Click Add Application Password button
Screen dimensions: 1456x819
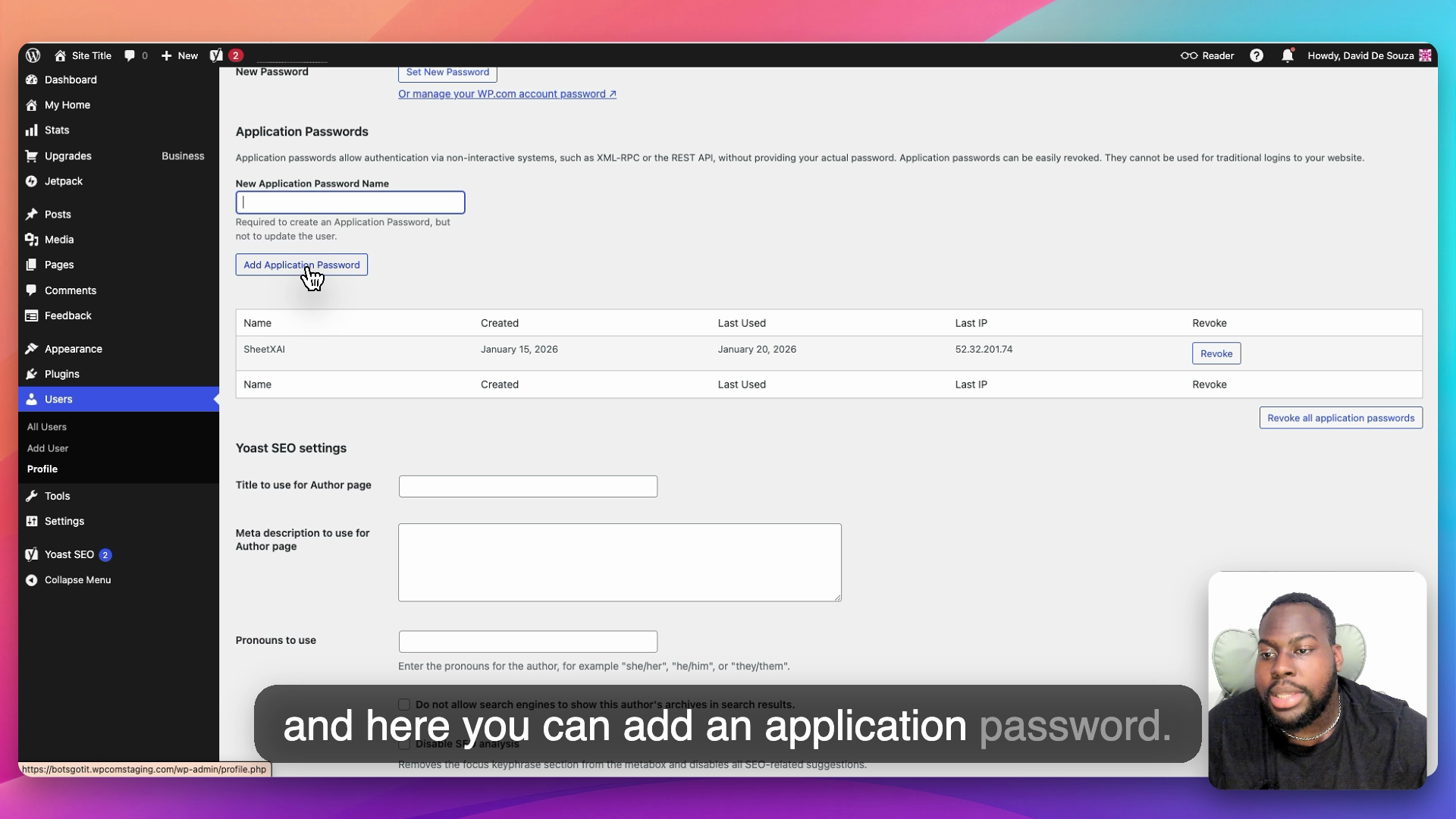click(x=301, y=265)
